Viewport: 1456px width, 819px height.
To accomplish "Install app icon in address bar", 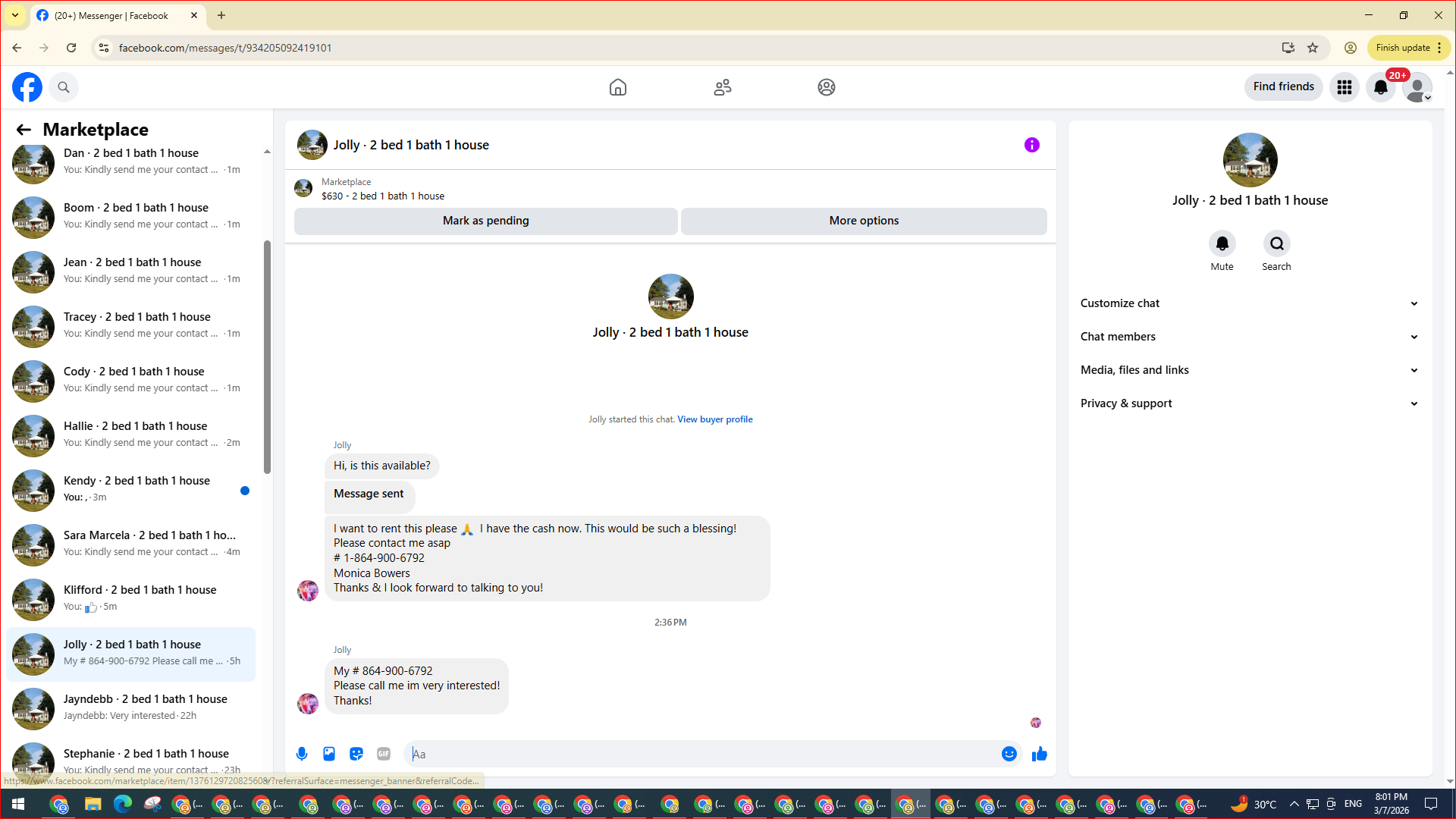I will [1288, 48].
